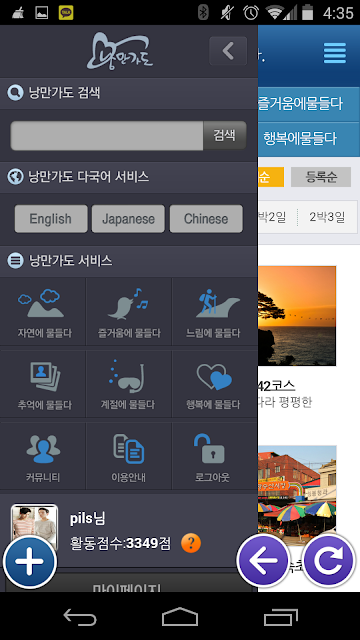This screenshot has width=360, height=640.
Task: Open the hamburger menu icon
Action: (335, 53)
